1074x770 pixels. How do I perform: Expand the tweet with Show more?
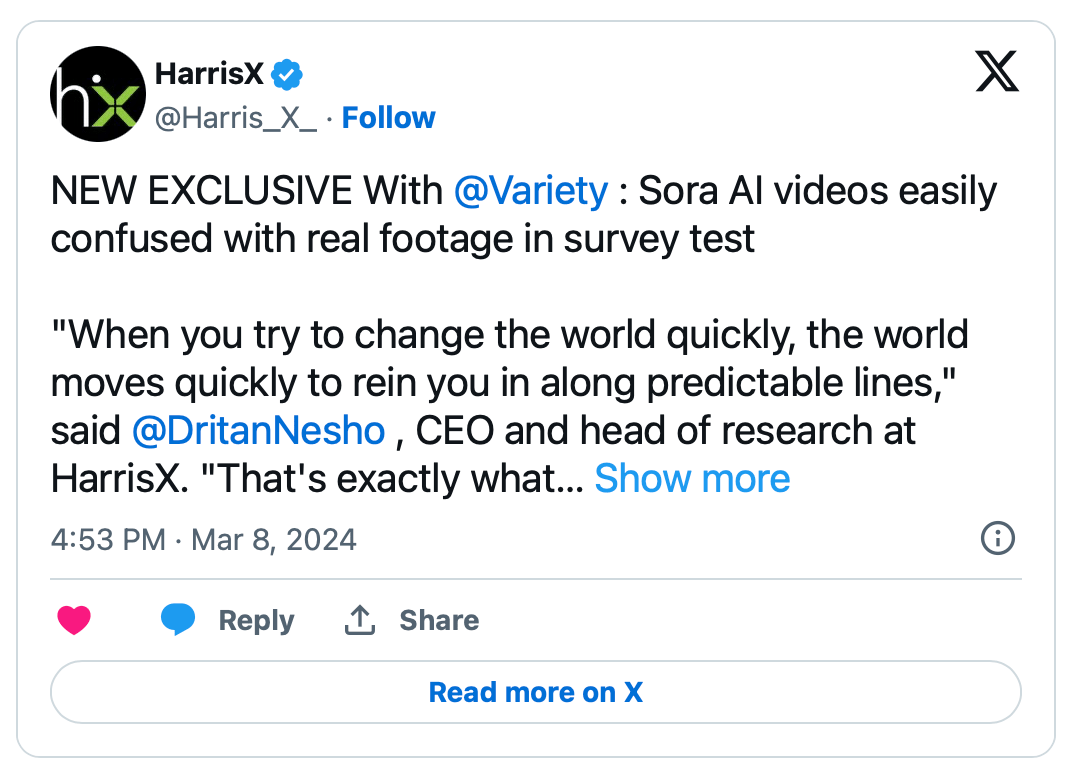(x=692, y=480)
